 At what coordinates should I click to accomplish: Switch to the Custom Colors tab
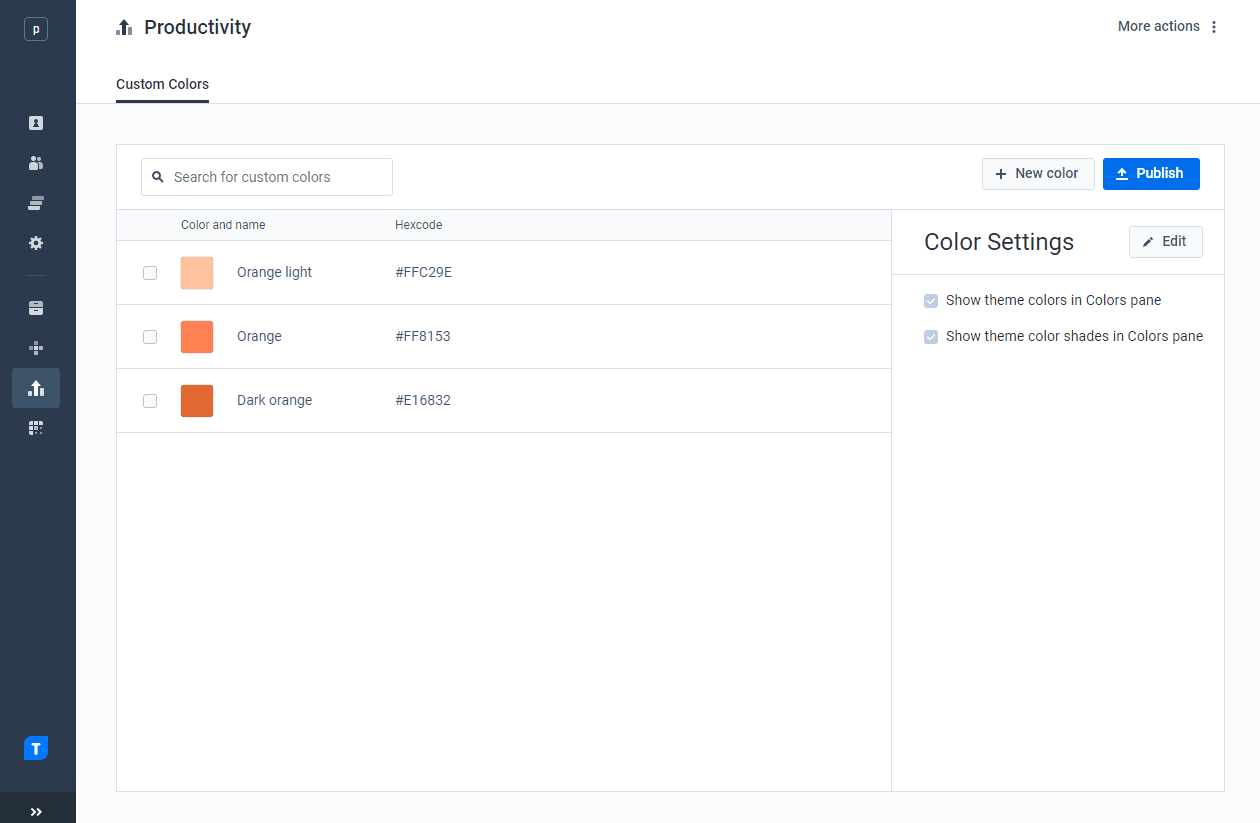pos(162,85)
